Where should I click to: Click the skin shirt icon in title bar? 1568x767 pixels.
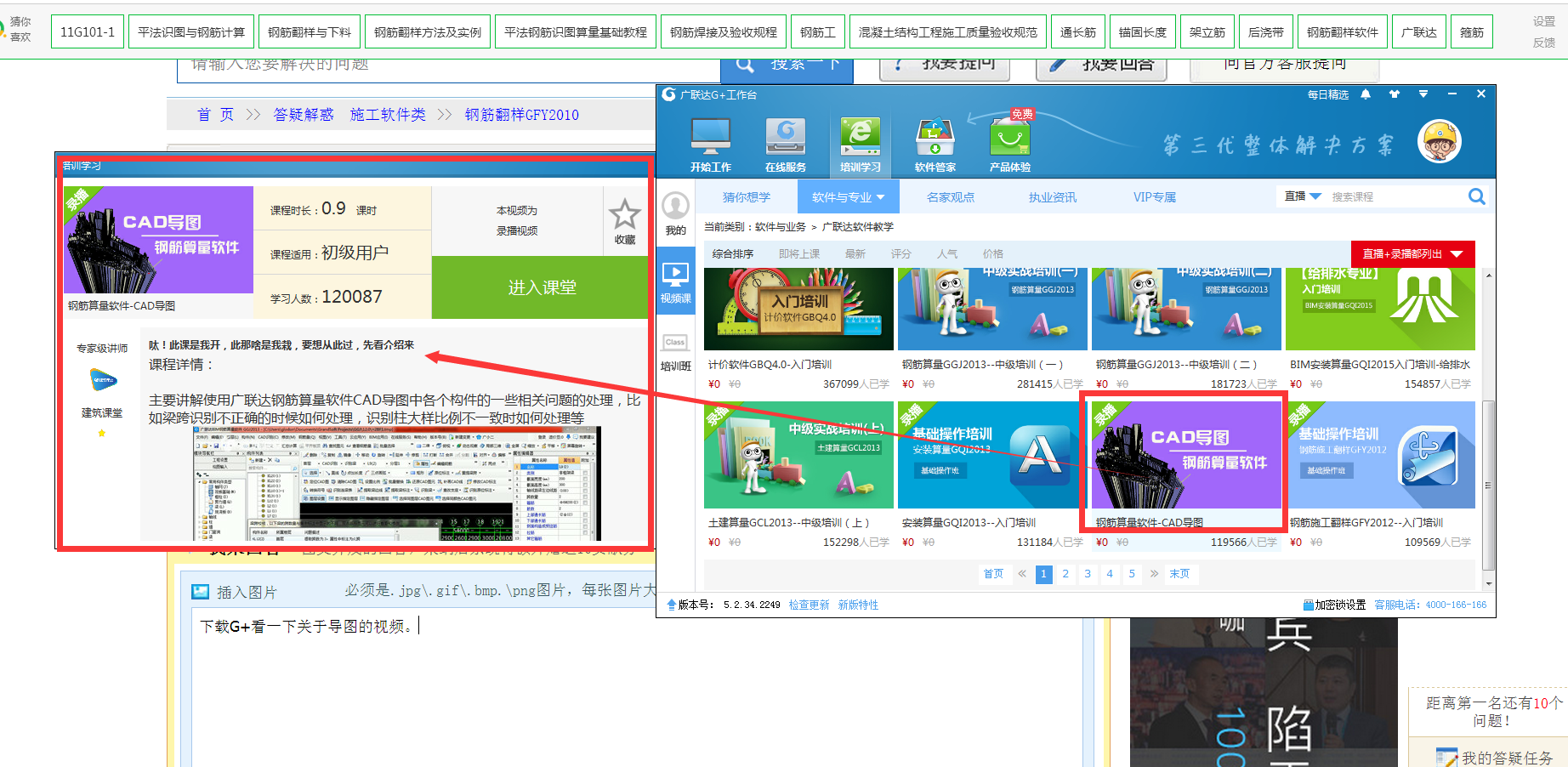click(1395, 94)
